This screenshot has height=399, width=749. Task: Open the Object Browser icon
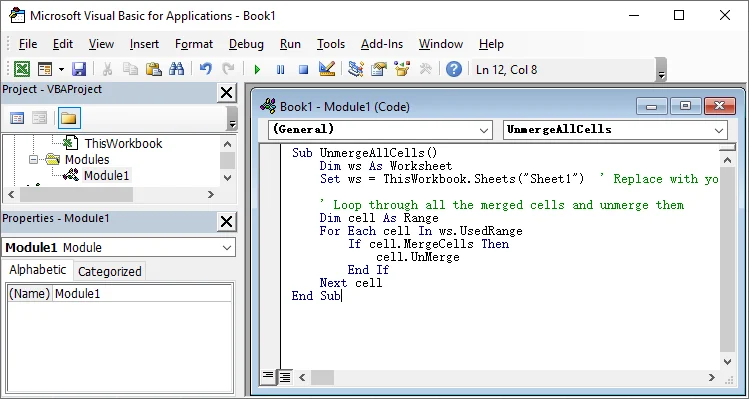[x=402, y=70]
